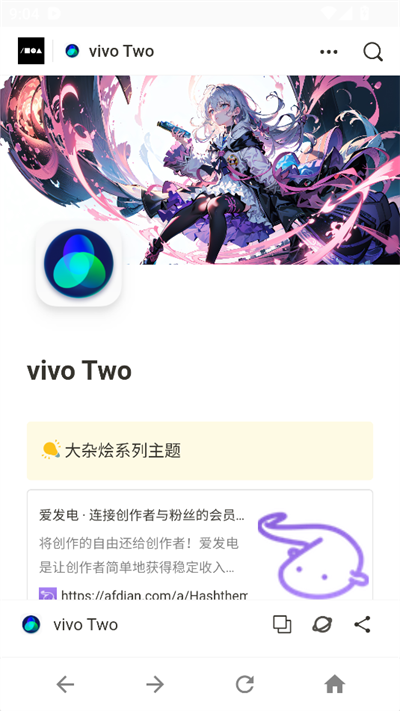
Task: Tap the share icon
Action: (362, 624)
